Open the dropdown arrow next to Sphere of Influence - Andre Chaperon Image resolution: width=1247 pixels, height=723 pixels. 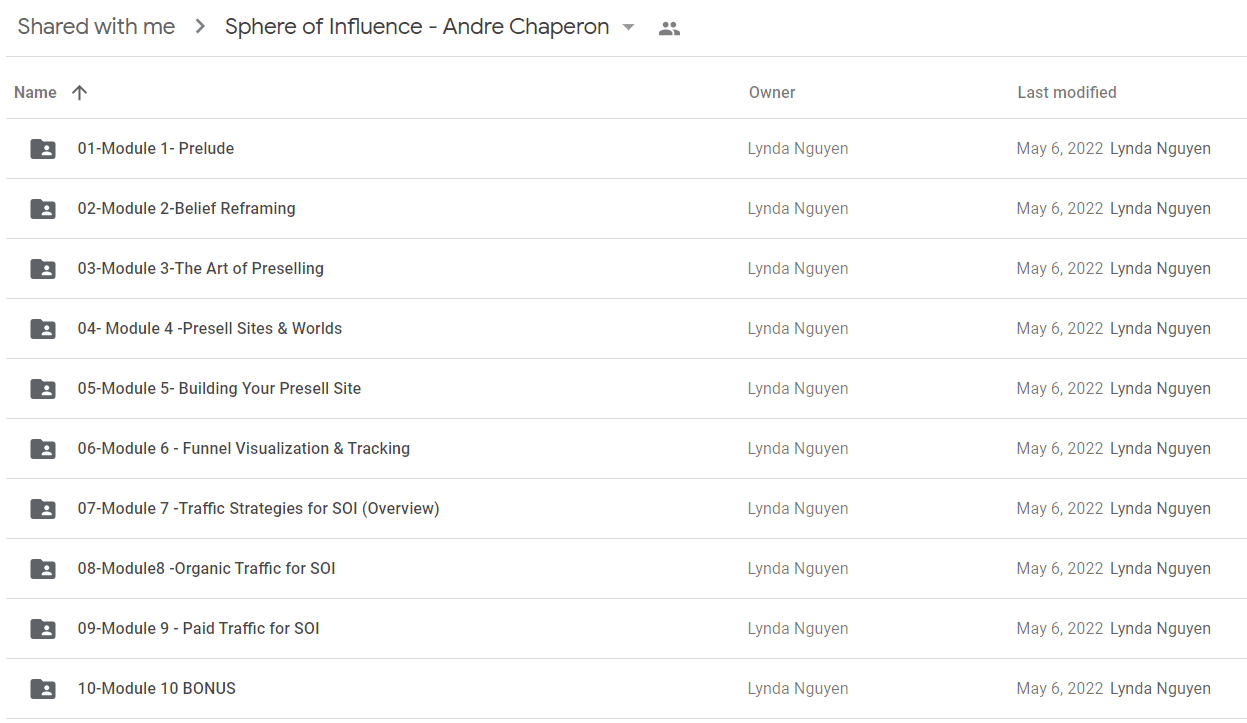pyautogui.click(x=628, y=27)
